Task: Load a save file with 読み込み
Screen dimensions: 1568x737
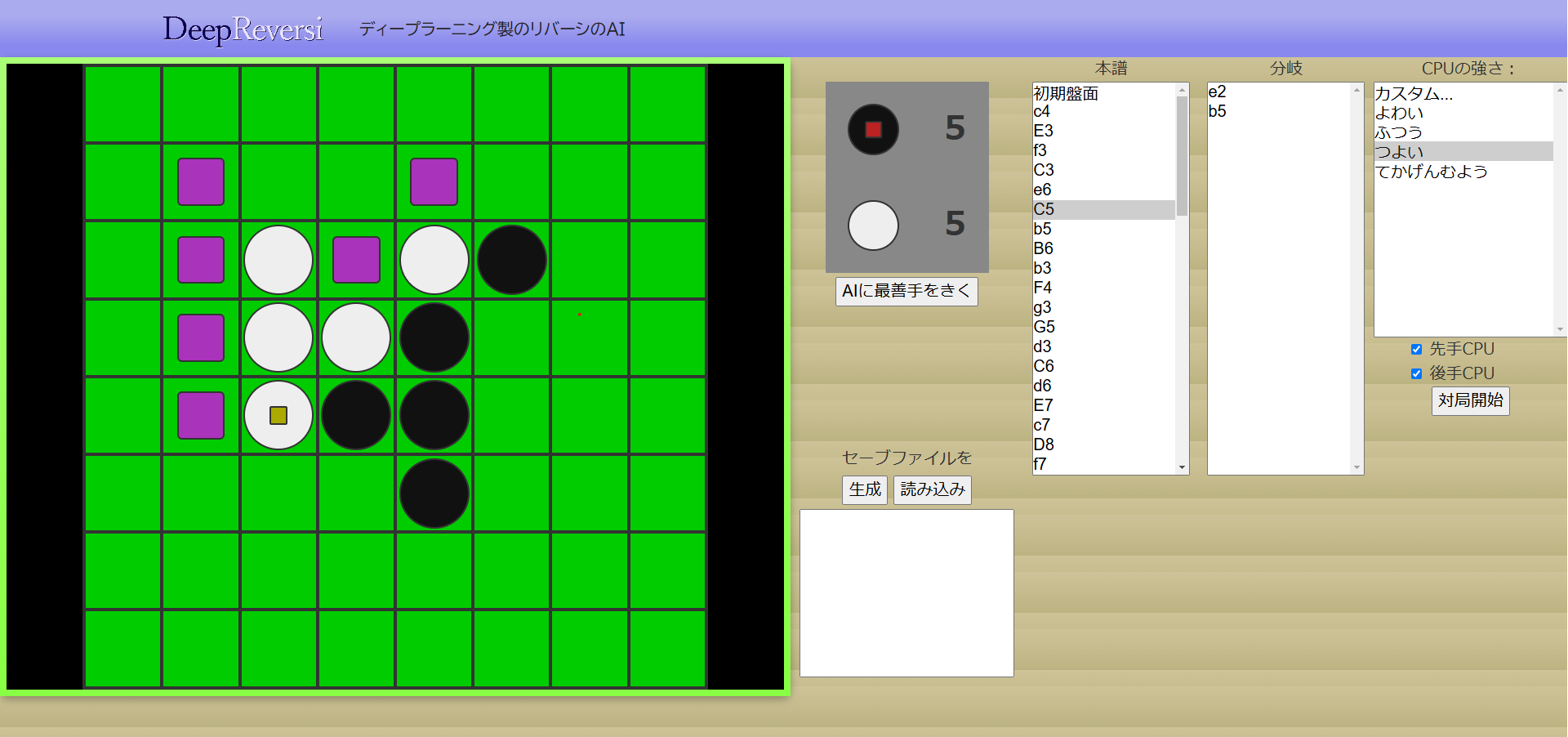Action: click(x=933, y=489)
